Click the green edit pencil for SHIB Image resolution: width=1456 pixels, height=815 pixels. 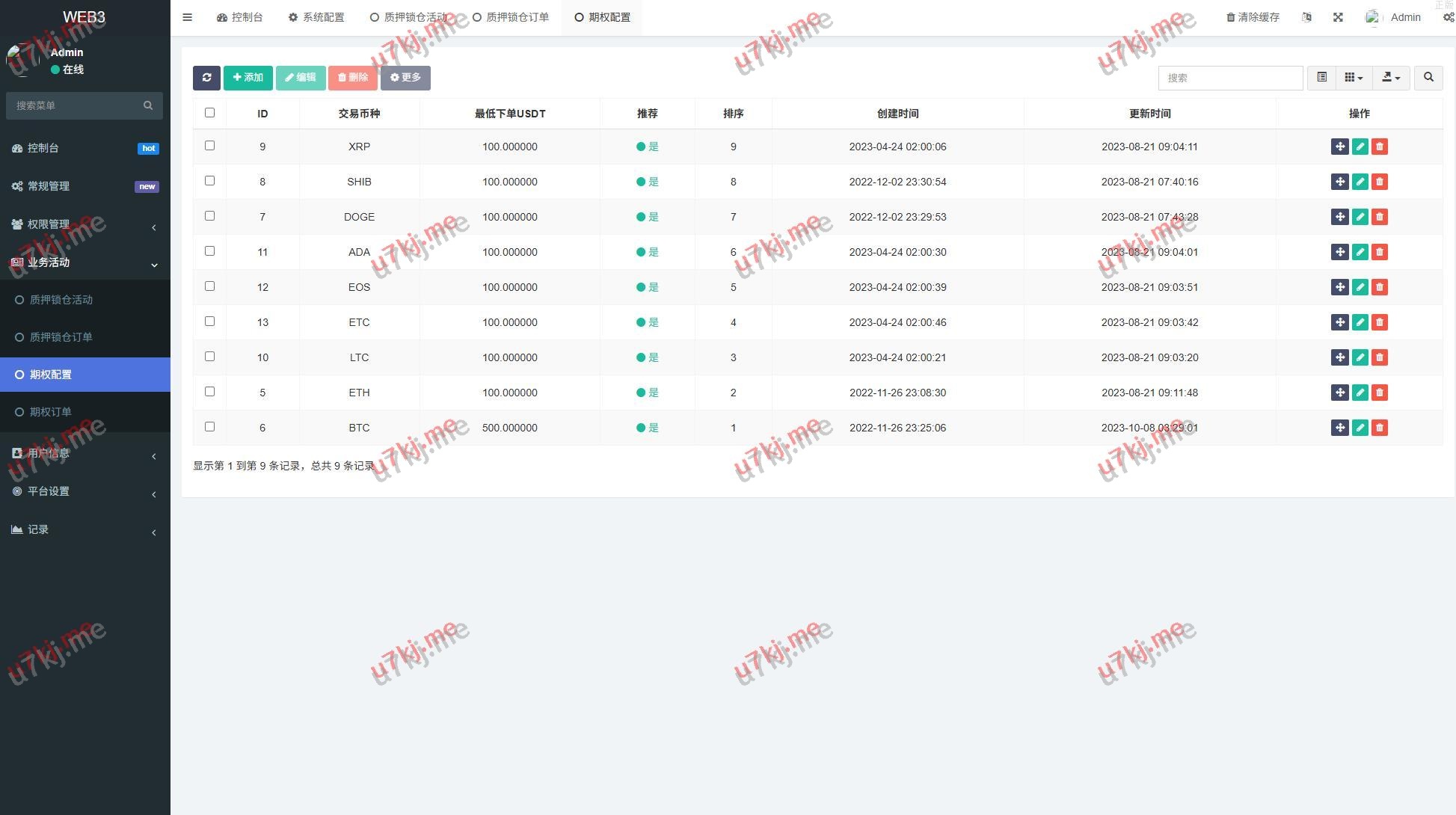[x=1360, y=182]
